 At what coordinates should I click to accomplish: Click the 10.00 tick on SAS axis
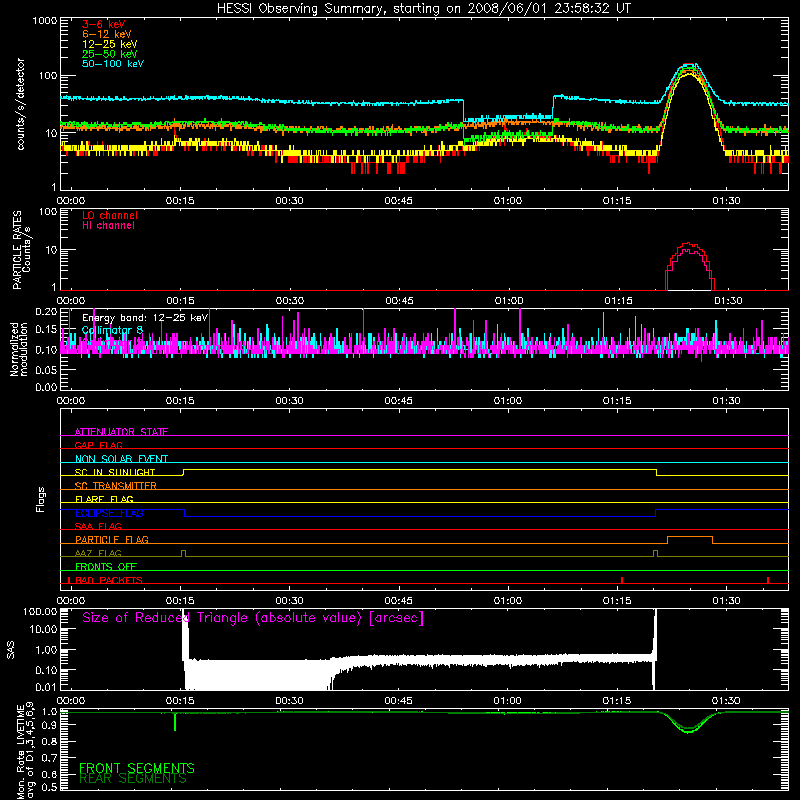click(x=43, y=630)
